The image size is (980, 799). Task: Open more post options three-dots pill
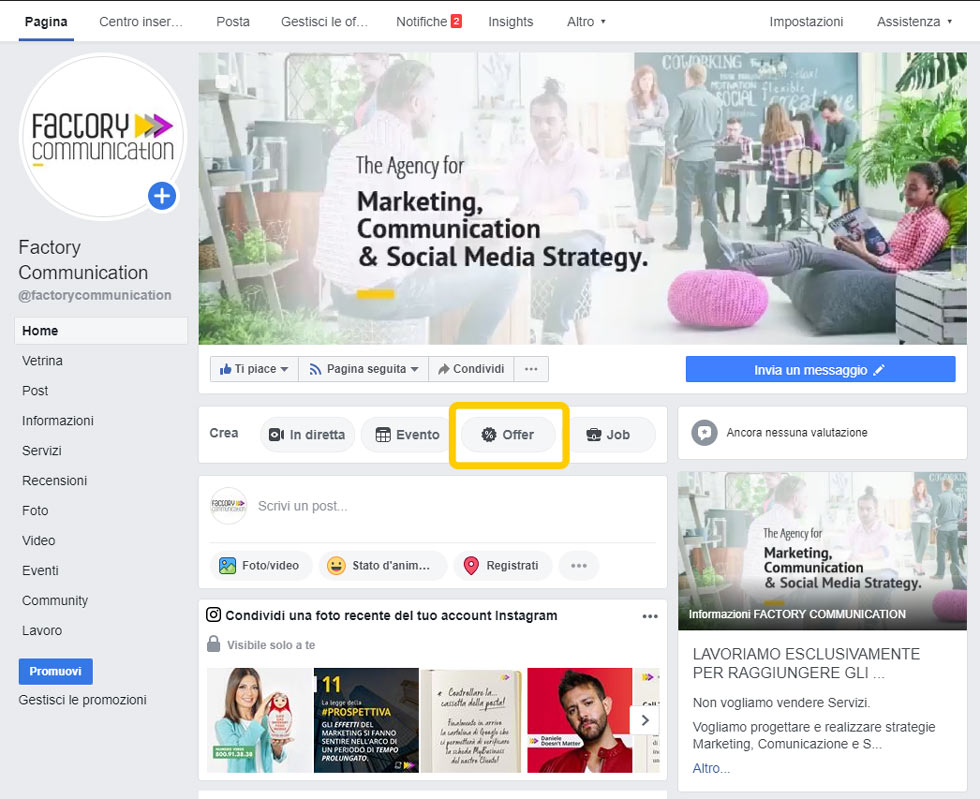[x=579, y=565]
